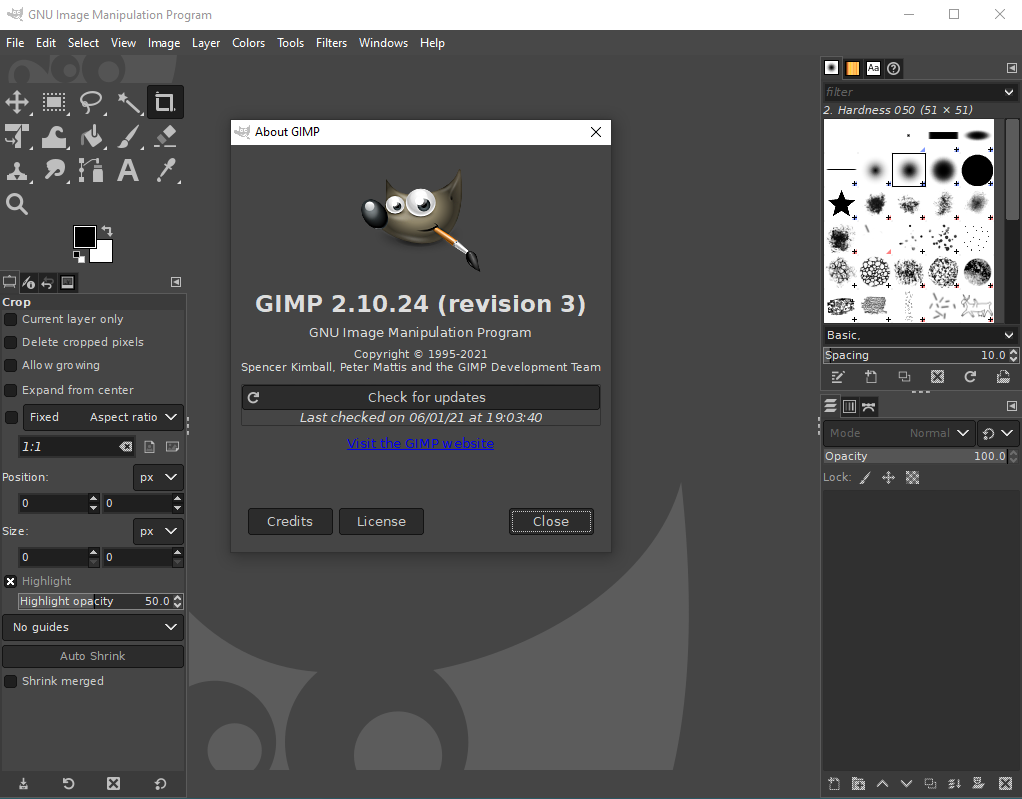Viewport: 1022px width, 799px height.
Task: Toggle lock position and size icon
Action: [888, 478]
